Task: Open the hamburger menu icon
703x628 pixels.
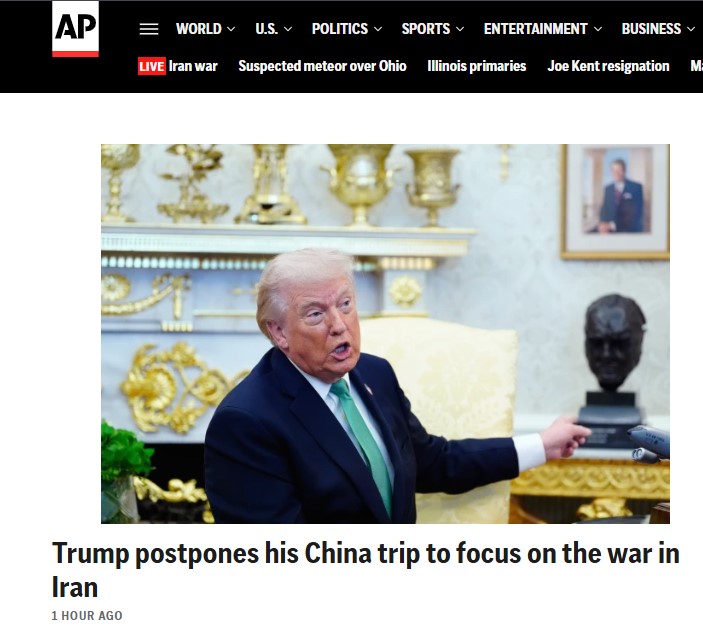Action: pyautogui.click(x=149, y=29)
